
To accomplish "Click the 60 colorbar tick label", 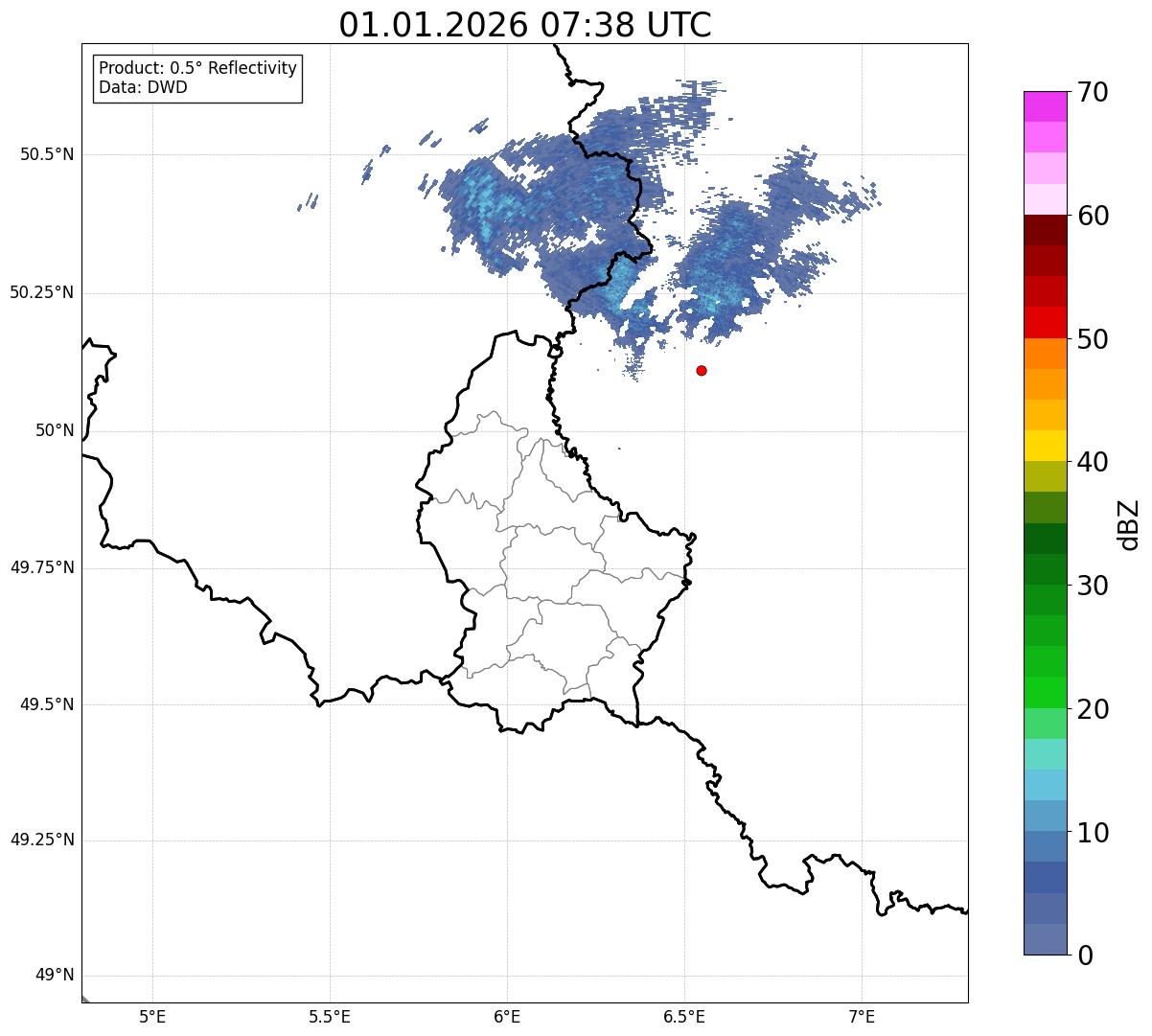I will click(1092, 216).
